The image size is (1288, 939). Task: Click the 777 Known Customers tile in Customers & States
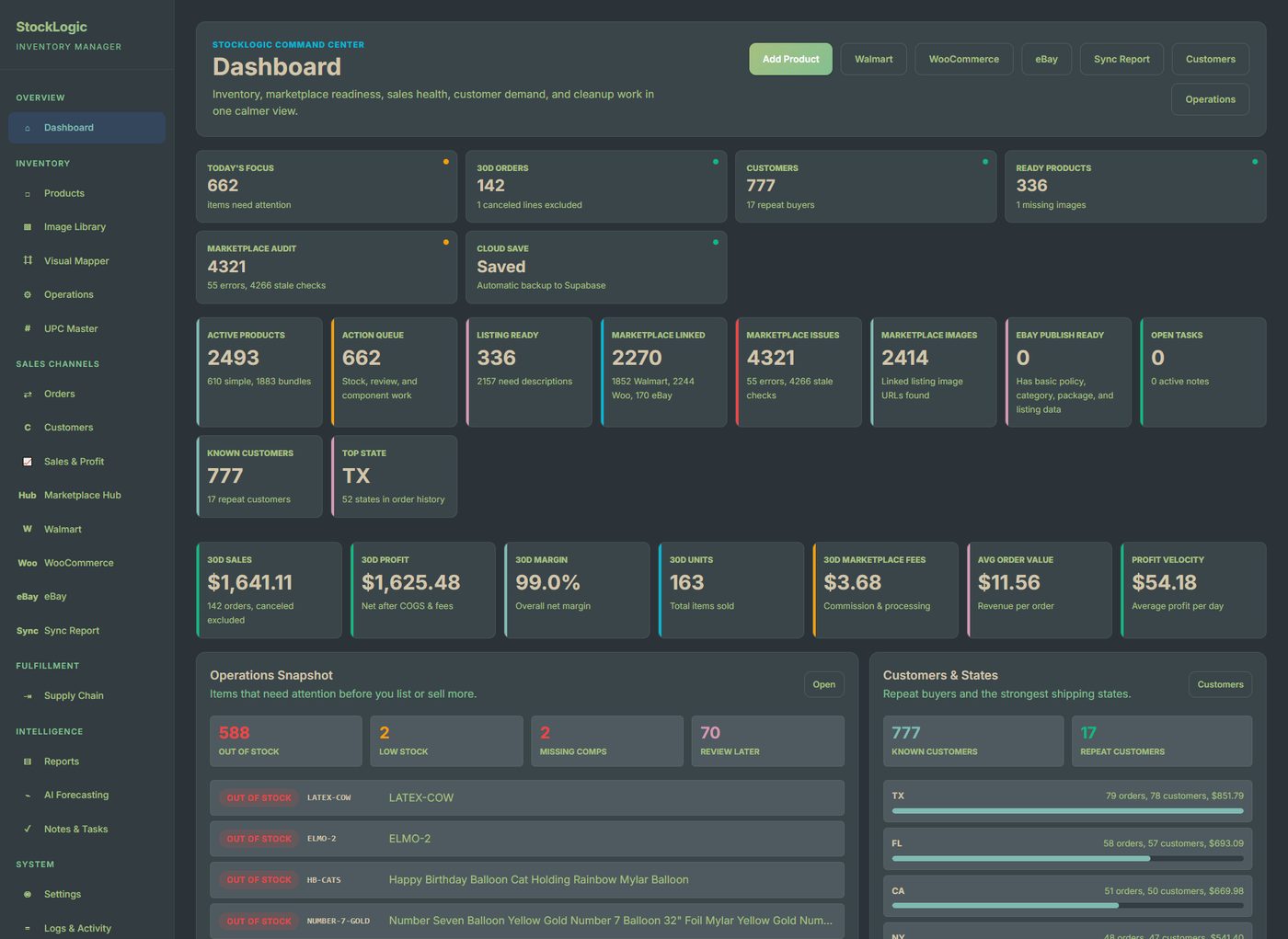[x=973, y=741]
